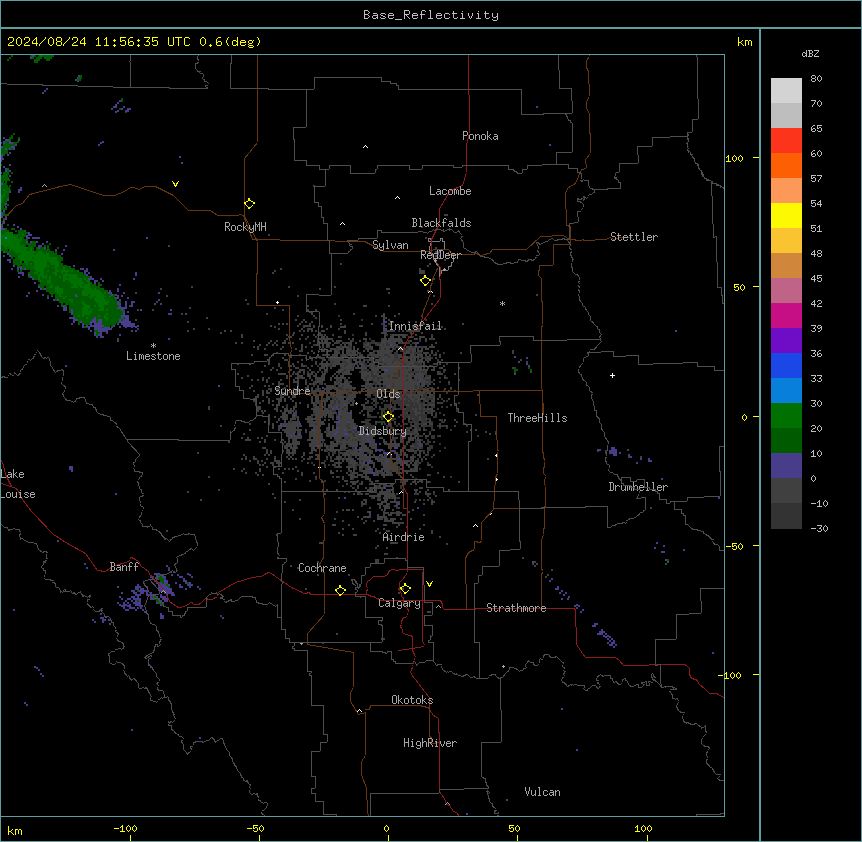
Task: Click the Blackfalds label
Action: click(441, 223)
